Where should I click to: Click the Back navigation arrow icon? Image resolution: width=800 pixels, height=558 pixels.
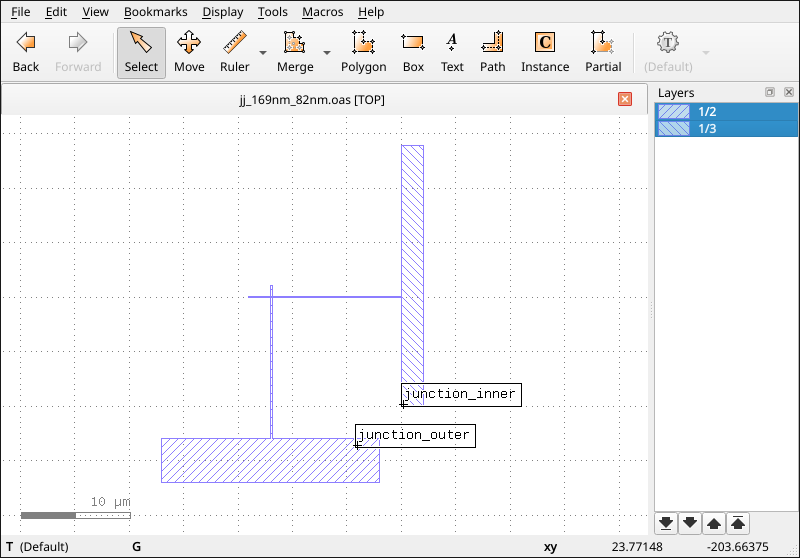click(26, 43)
